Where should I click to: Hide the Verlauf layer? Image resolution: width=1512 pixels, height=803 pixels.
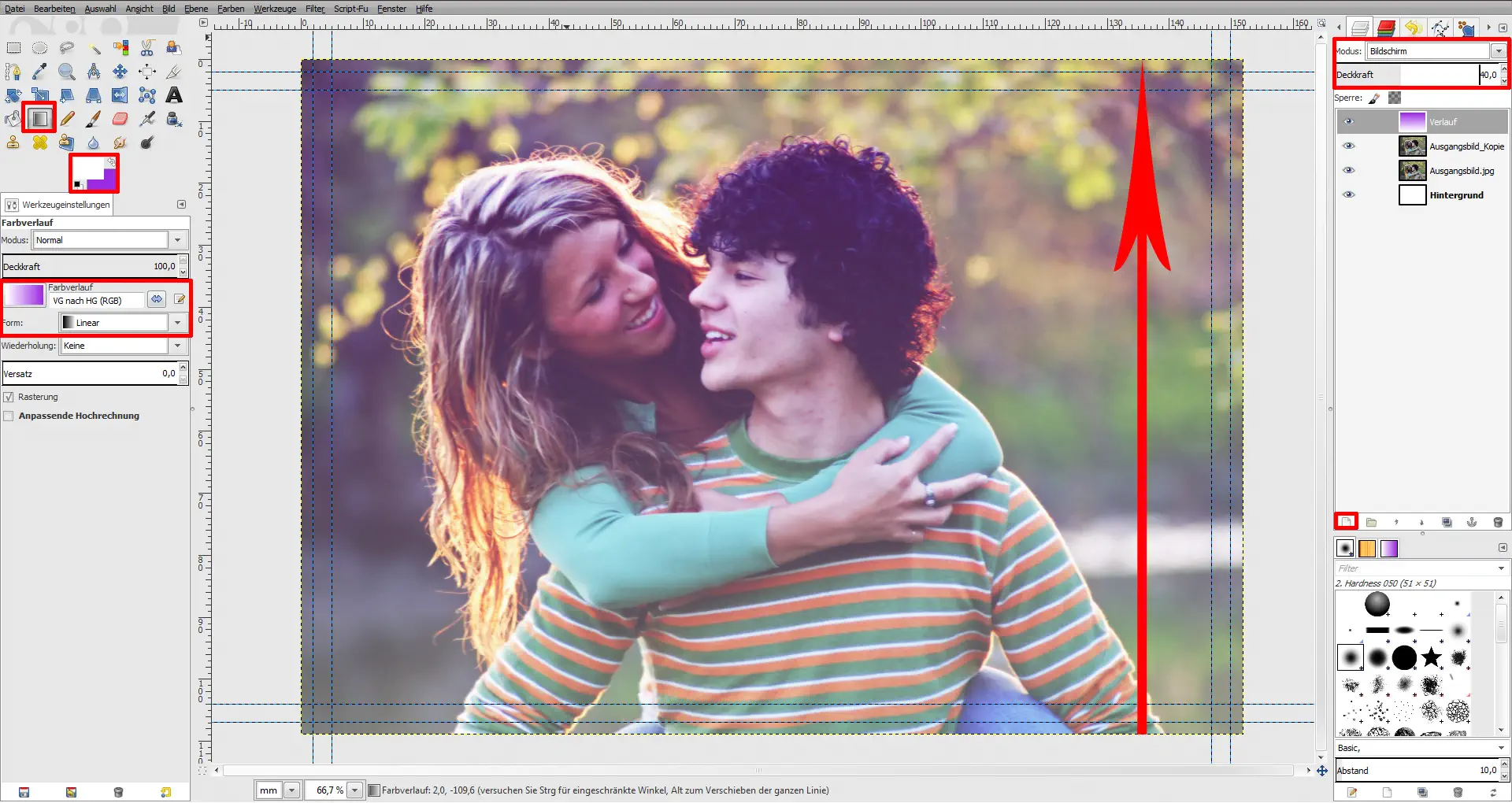click(x=1348, y=122)
